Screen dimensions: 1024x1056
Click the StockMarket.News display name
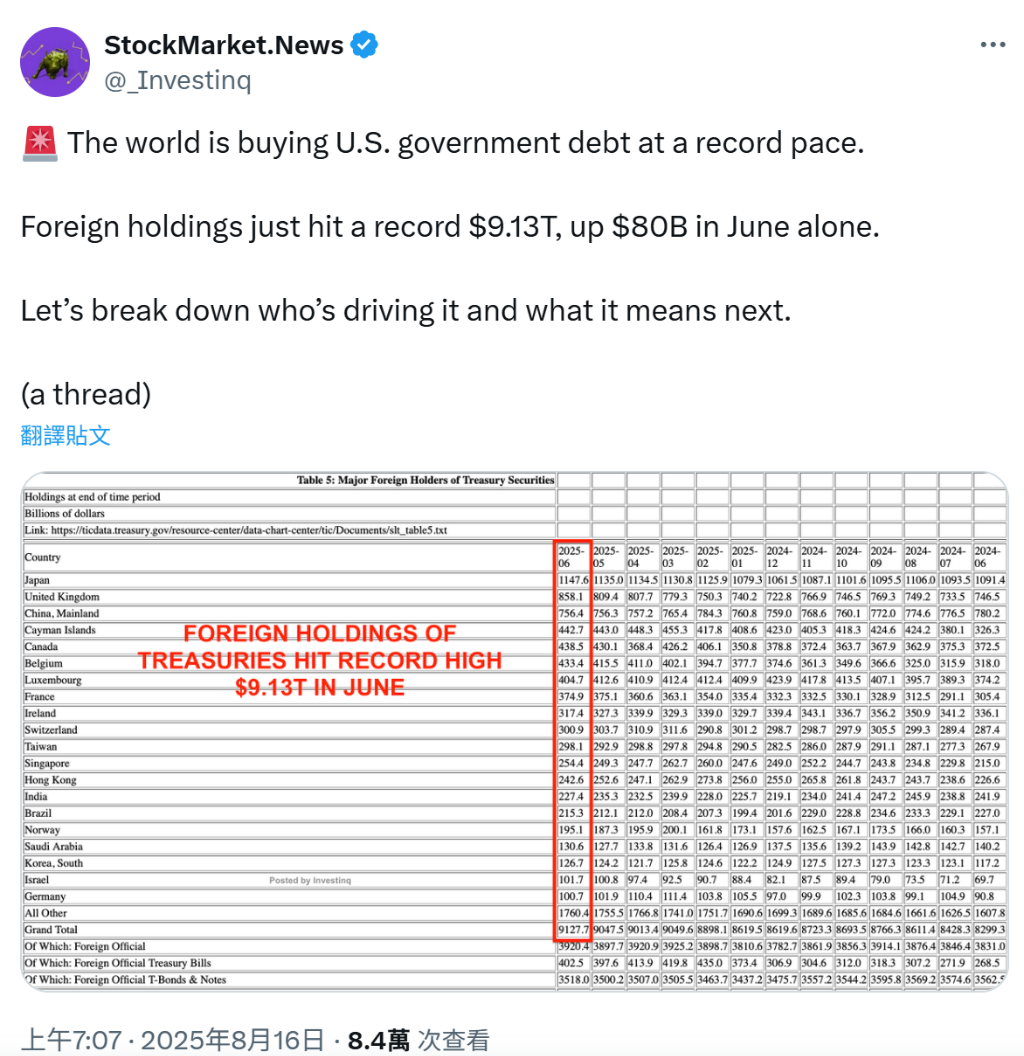[224, 45]
